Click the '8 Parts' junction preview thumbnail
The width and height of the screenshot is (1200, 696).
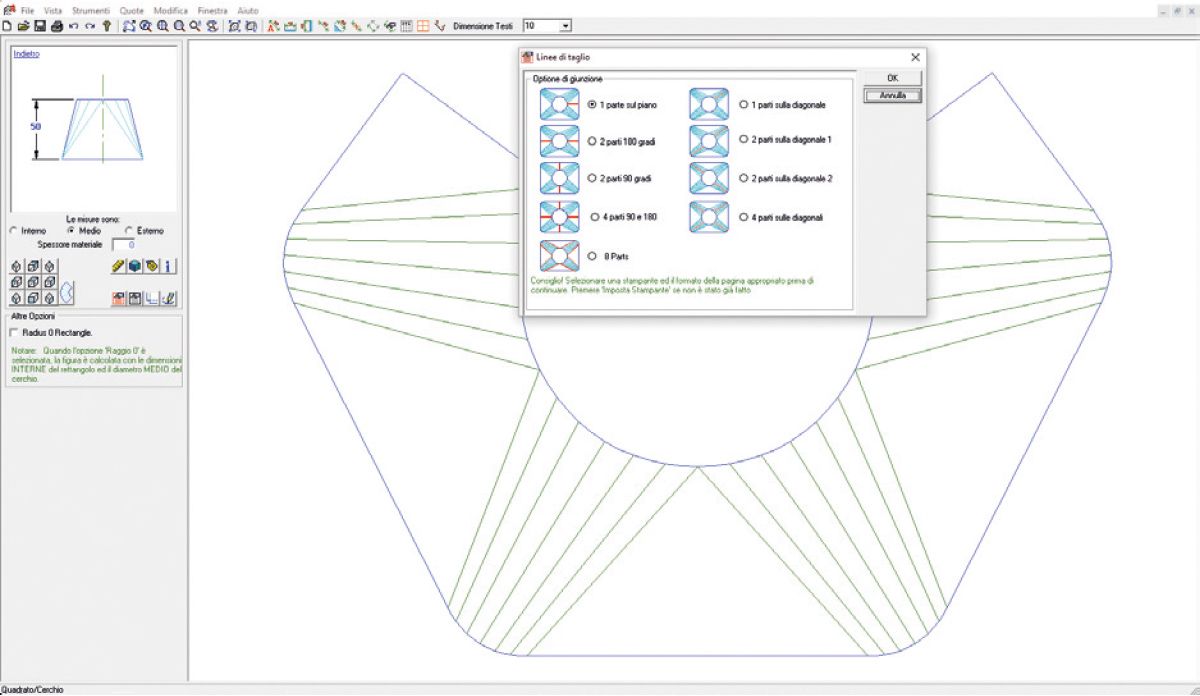(559, 255)
